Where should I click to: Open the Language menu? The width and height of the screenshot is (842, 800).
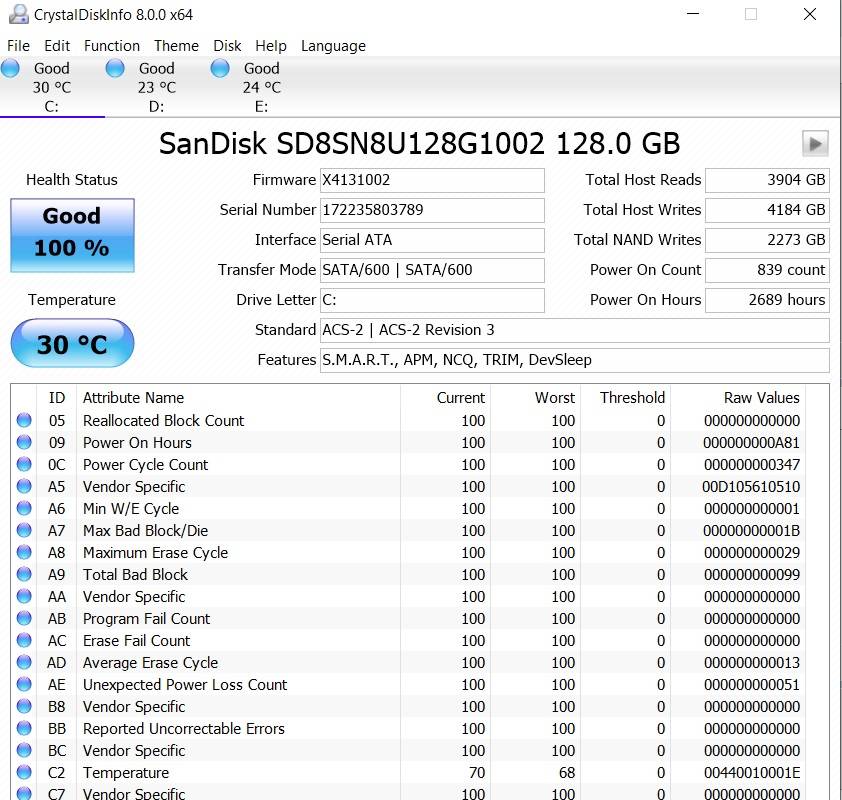point(333,46)
